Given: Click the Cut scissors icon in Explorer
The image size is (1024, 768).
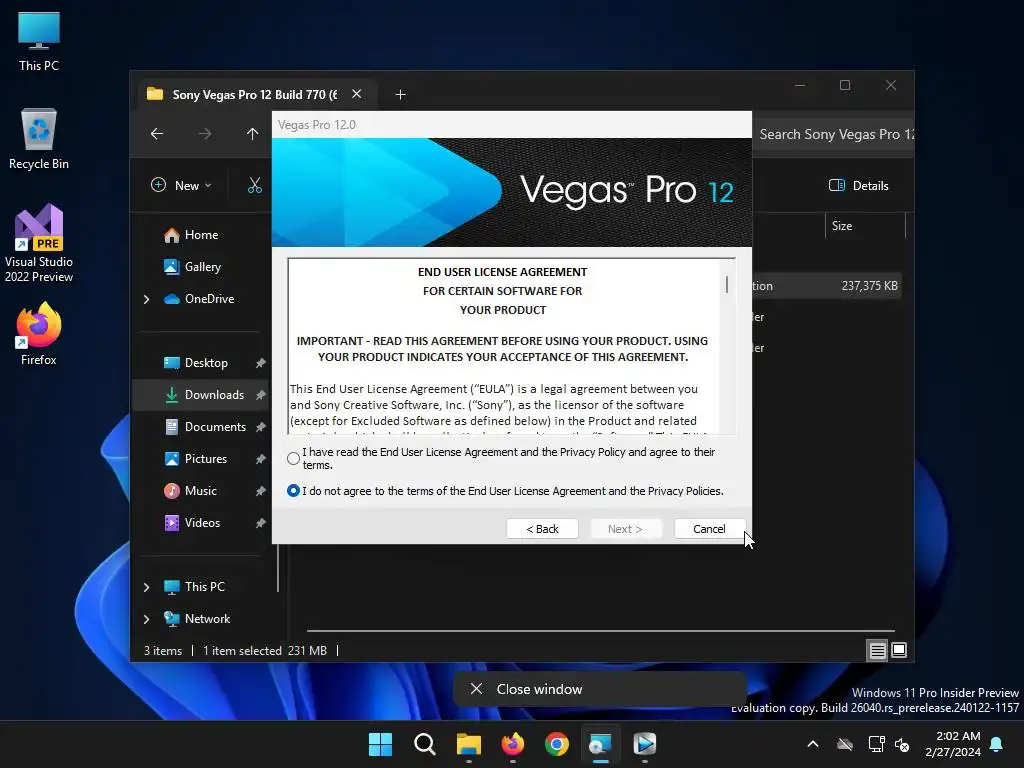Looking at the screenshot, I should [x=255, y=185].
